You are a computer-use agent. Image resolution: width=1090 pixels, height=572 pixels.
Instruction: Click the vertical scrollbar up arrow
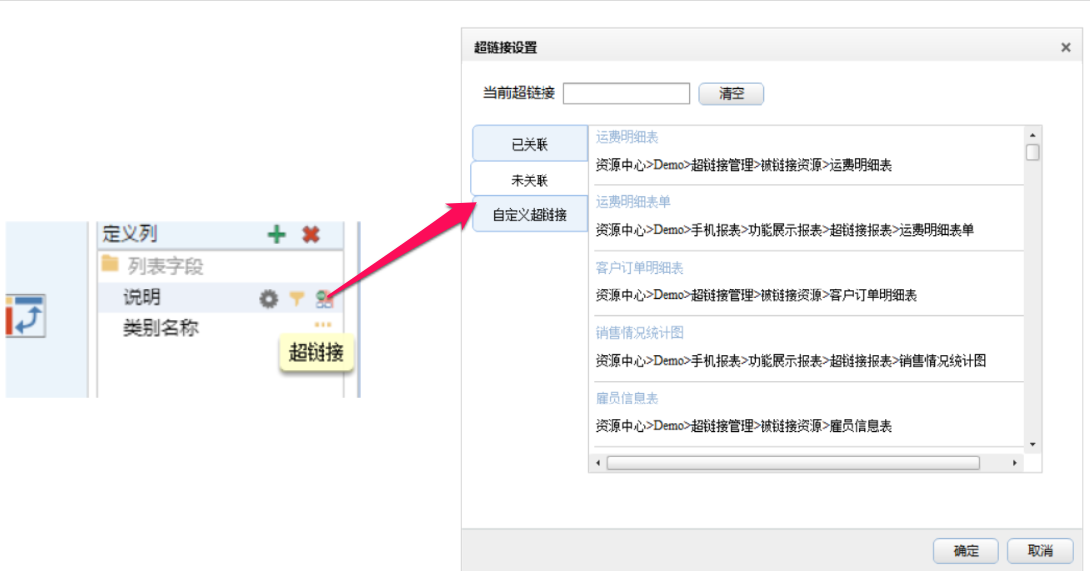[x=1032, y=135]
